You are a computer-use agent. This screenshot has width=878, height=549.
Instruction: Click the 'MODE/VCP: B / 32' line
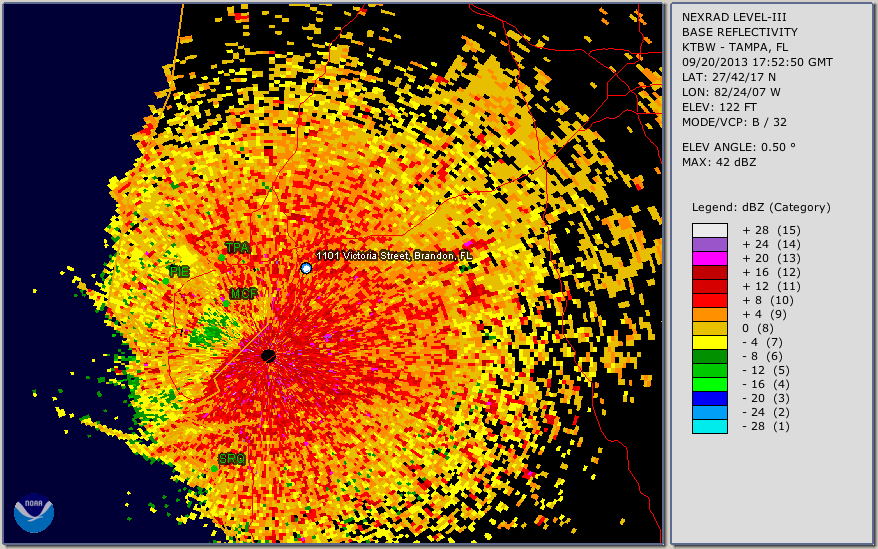click(x=734, y=122)
